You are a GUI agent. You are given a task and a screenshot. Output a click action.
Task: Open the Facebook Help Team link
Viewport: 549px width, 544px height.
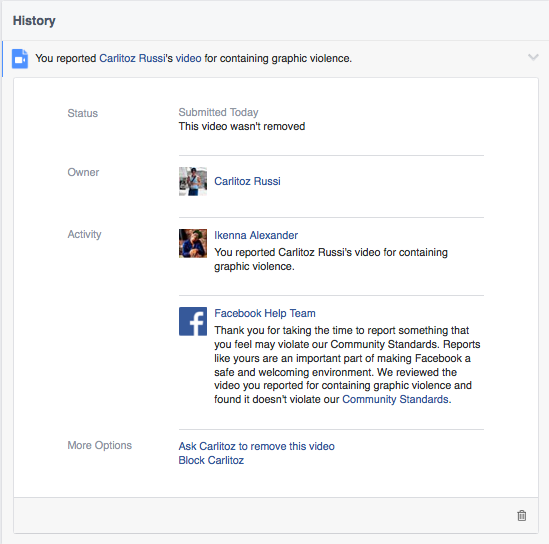265,313
